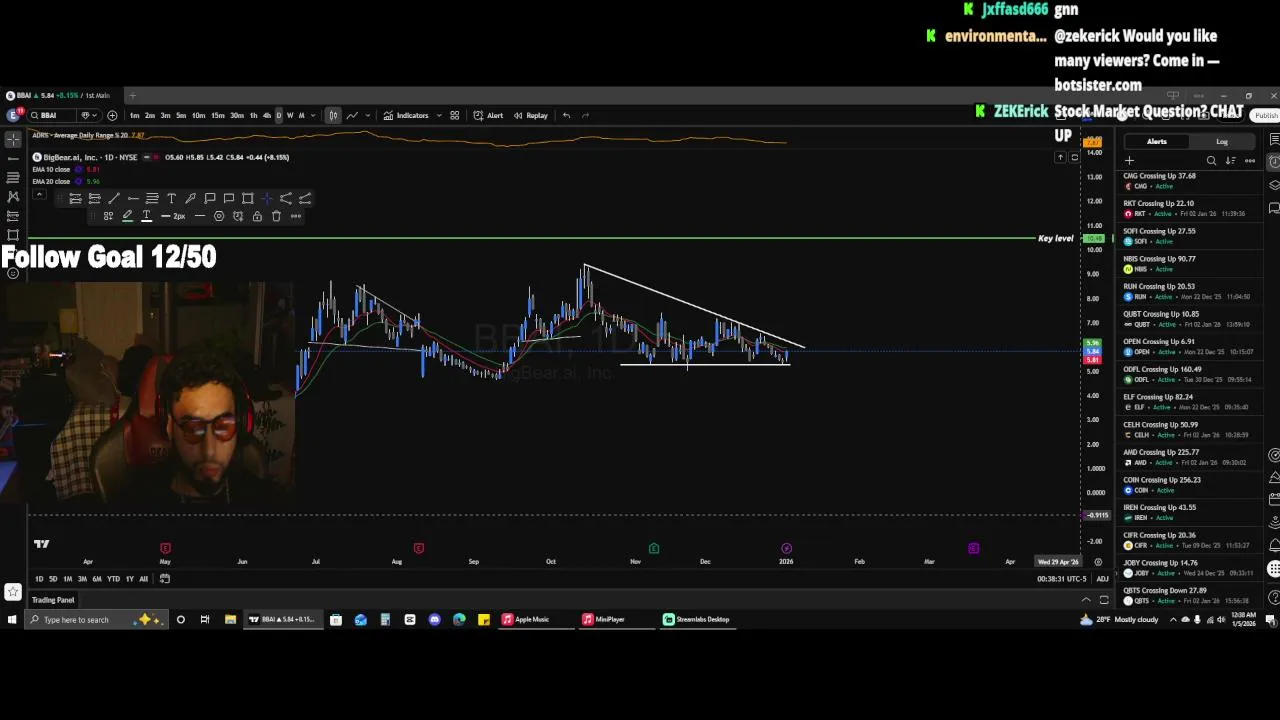Viewport: 1280px width, 720px height.
Task: Open more options on drawing toolbar
Action: 296,216
